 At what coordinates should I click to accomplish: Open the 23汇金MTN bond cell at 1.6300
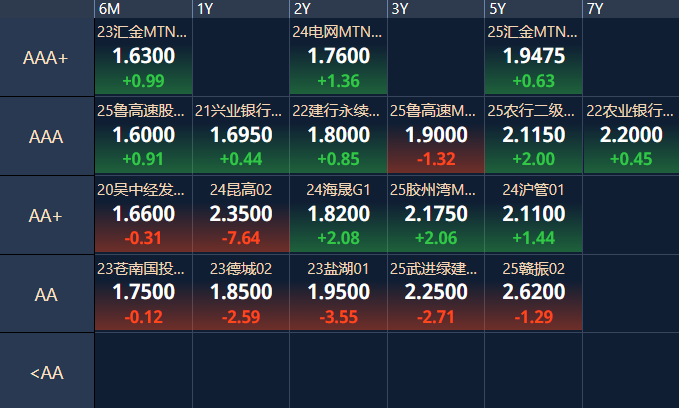pyautogui.click(x=143, y=57)
